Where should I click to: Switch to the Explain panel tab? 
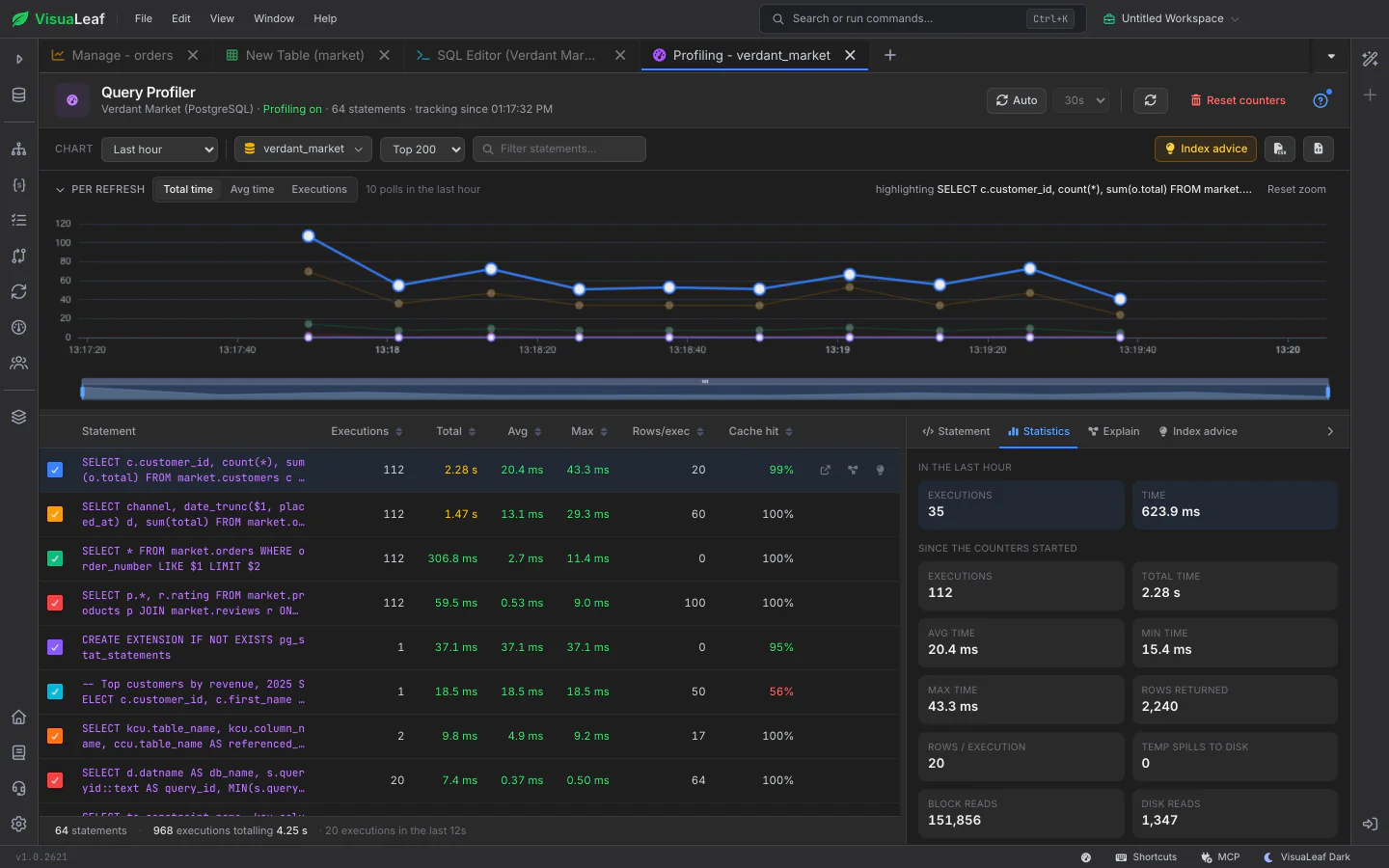coord(1113,431)
